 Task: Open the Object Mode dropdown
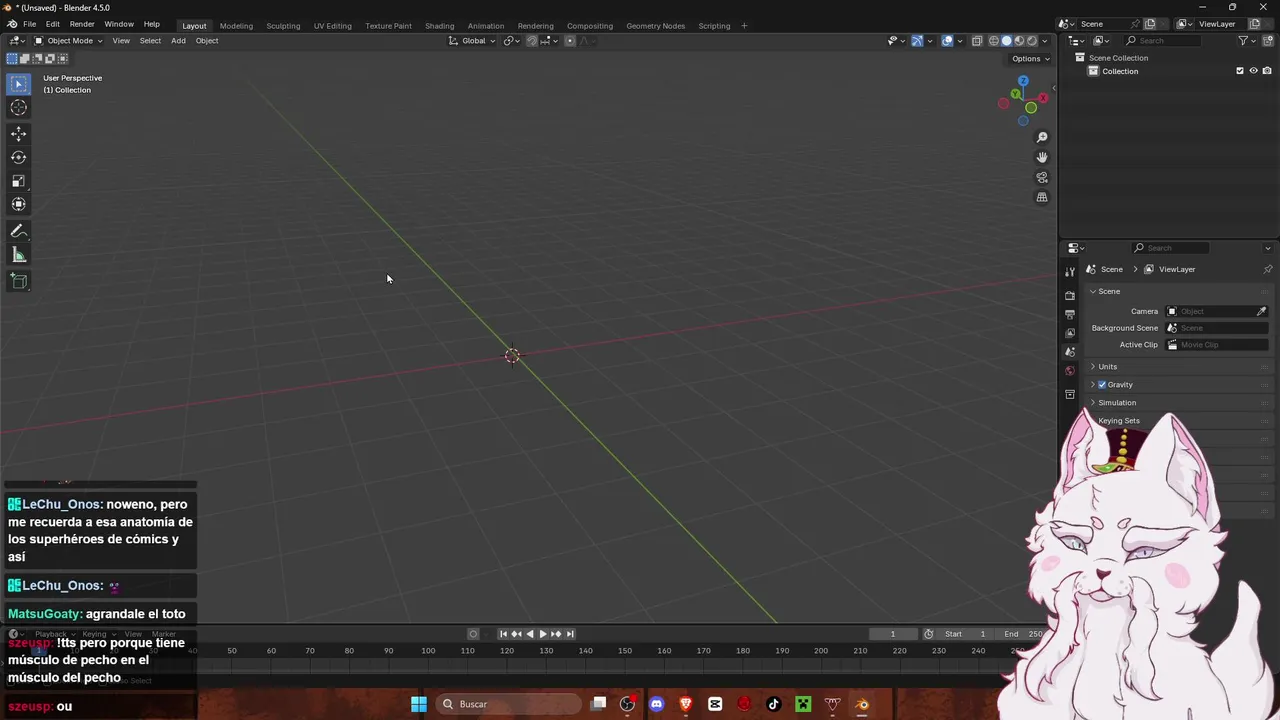[66, 40]
